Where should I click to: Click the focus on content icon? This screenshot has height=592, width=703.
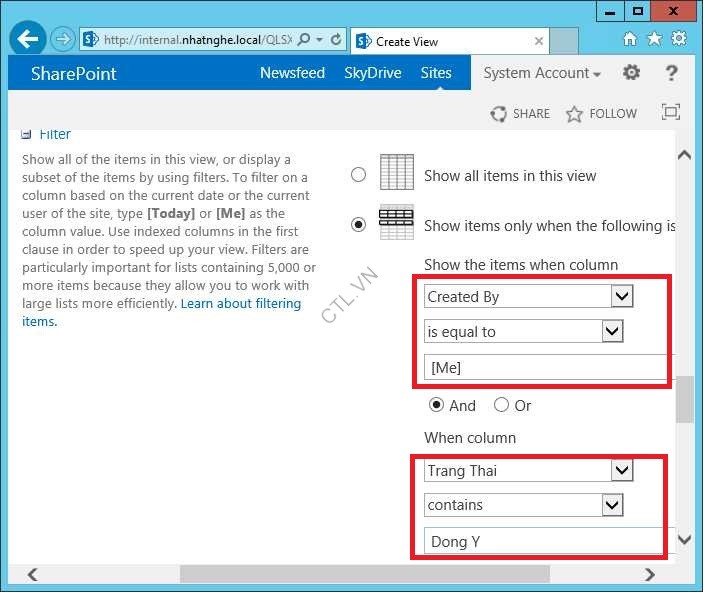(671, 113)
